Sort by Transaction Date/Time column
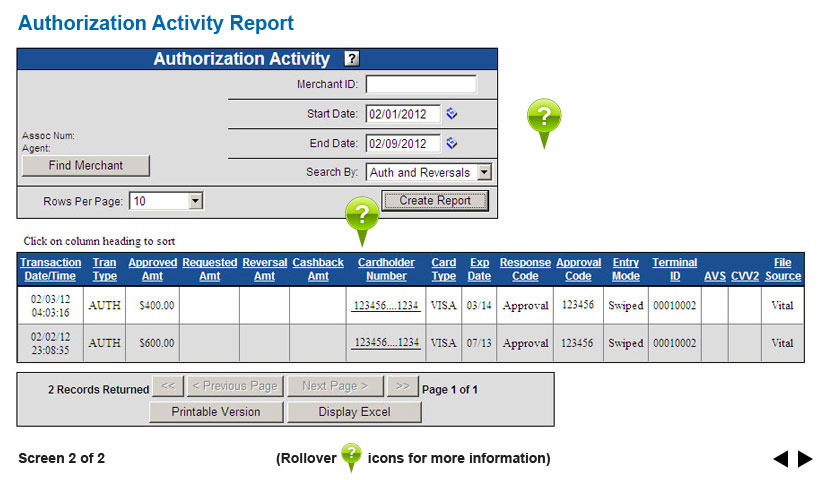The height and width of the screenshot is (480, 830). (x=51, y=269)
